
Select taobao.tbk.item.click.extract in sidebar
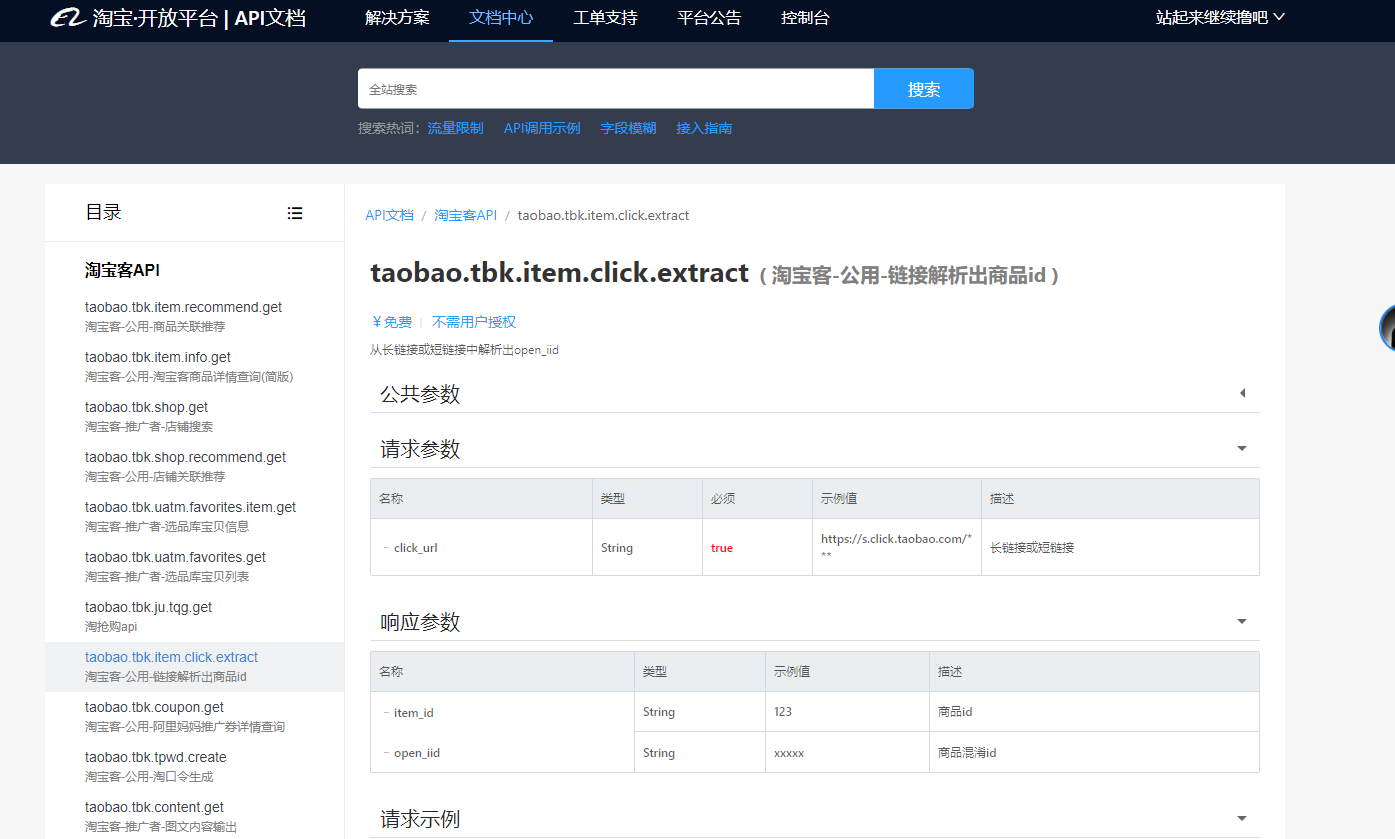(171, 657)
